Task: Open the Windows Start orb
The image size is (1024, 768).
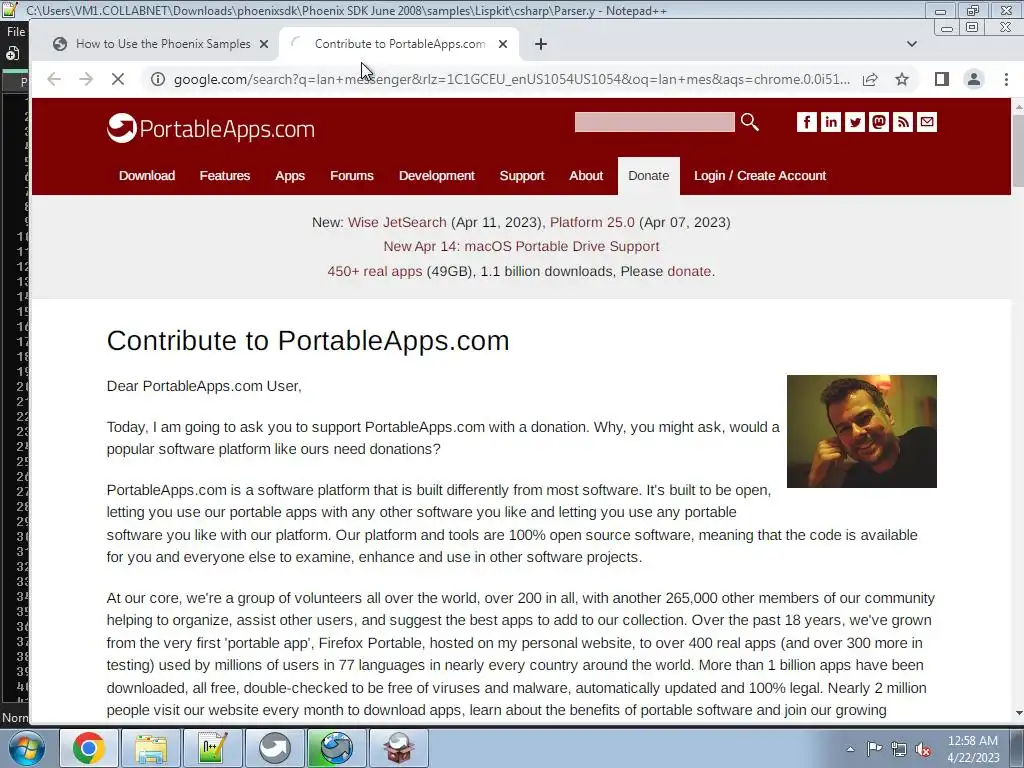Action: pyautogui.click(x=26, y=748)
